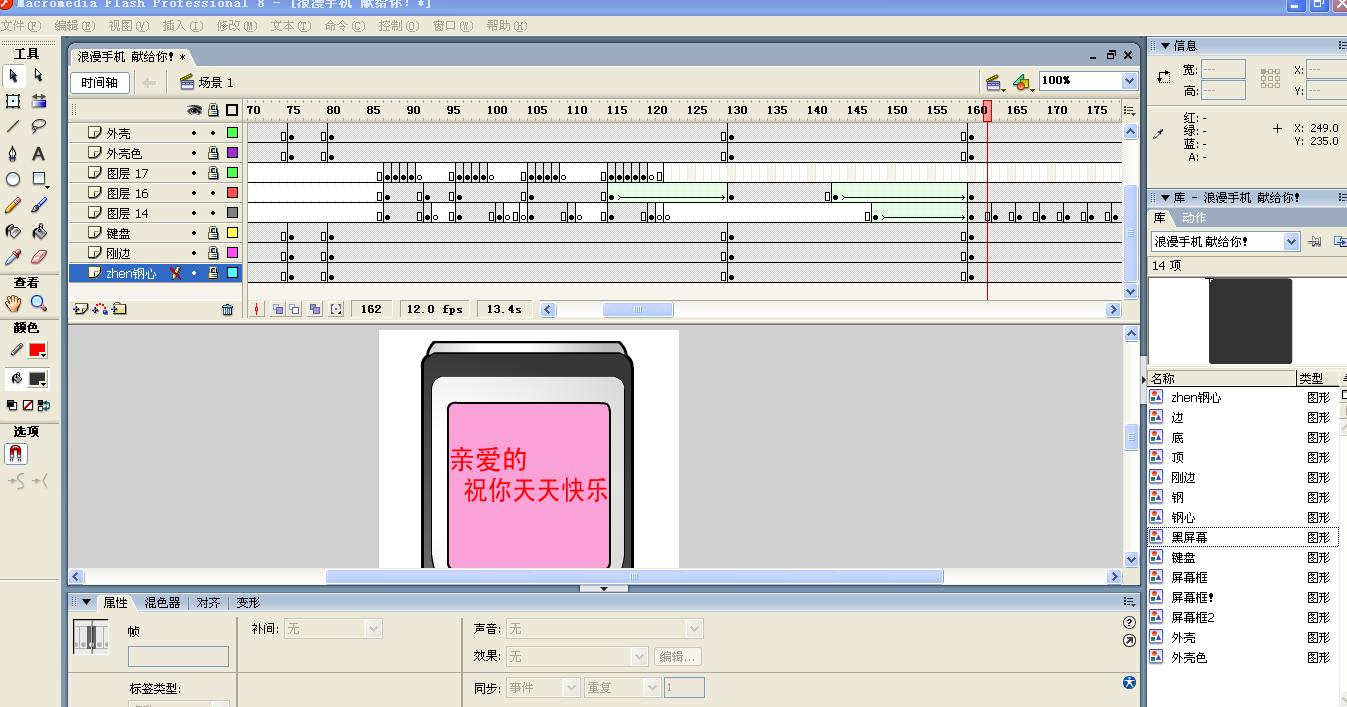Collapse the Properties panel arrow

[87, 602]
